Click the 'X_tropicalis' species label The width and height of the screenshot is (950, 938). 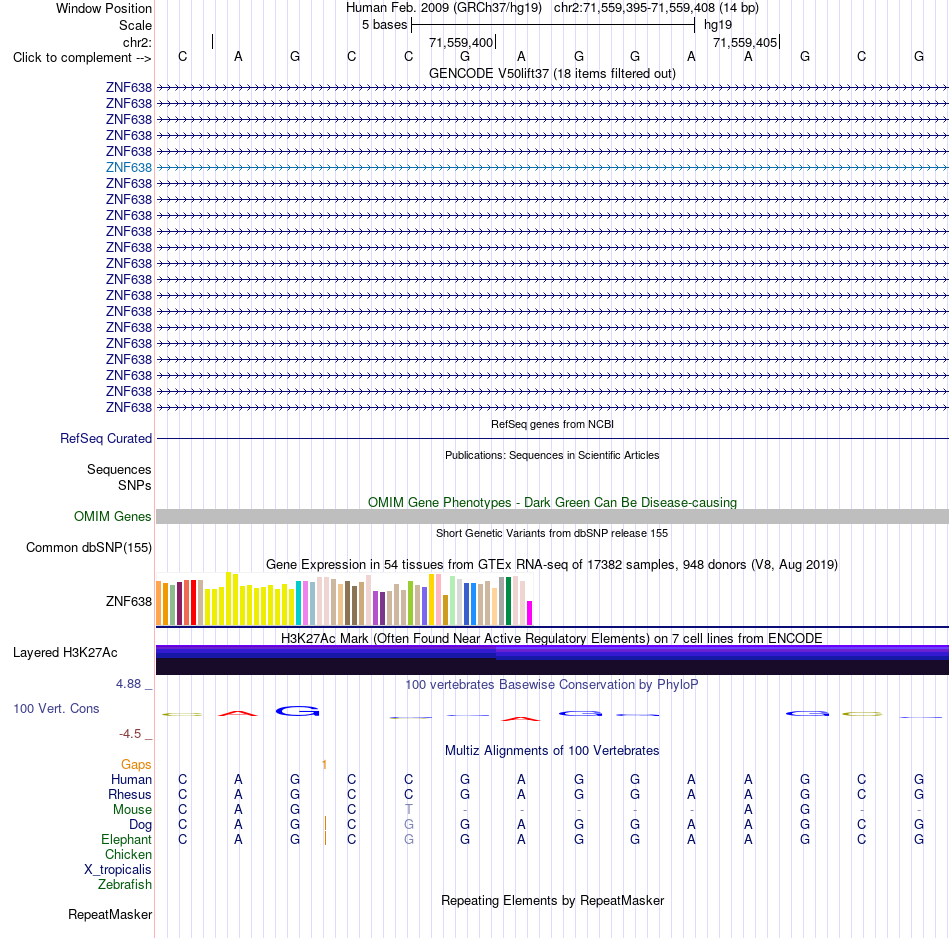pos(118,870)
